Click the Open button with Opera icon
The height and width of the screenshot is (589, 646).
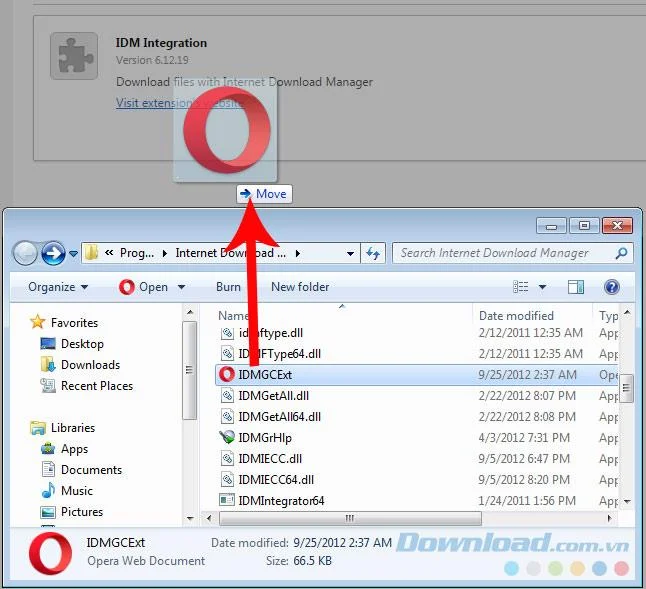tap(143, 287)
